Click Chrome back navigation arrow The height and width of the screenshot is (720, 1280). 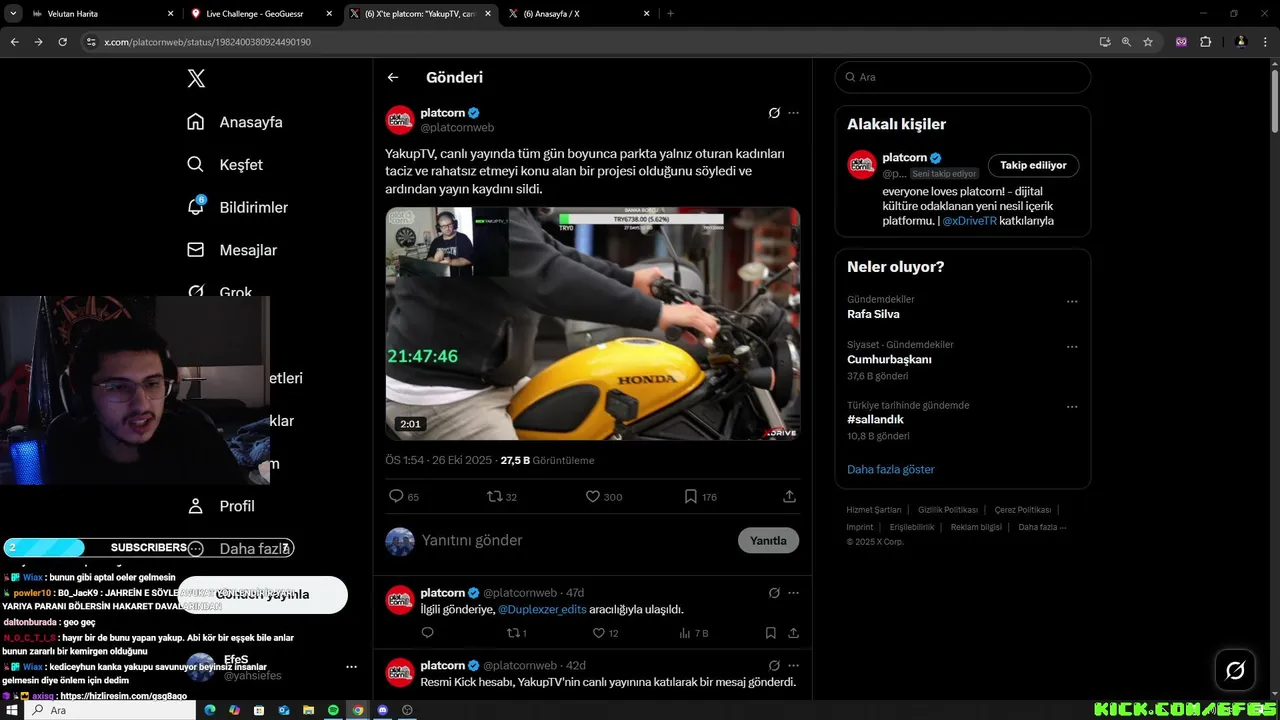pyautogui.click(x=14, y=42)
